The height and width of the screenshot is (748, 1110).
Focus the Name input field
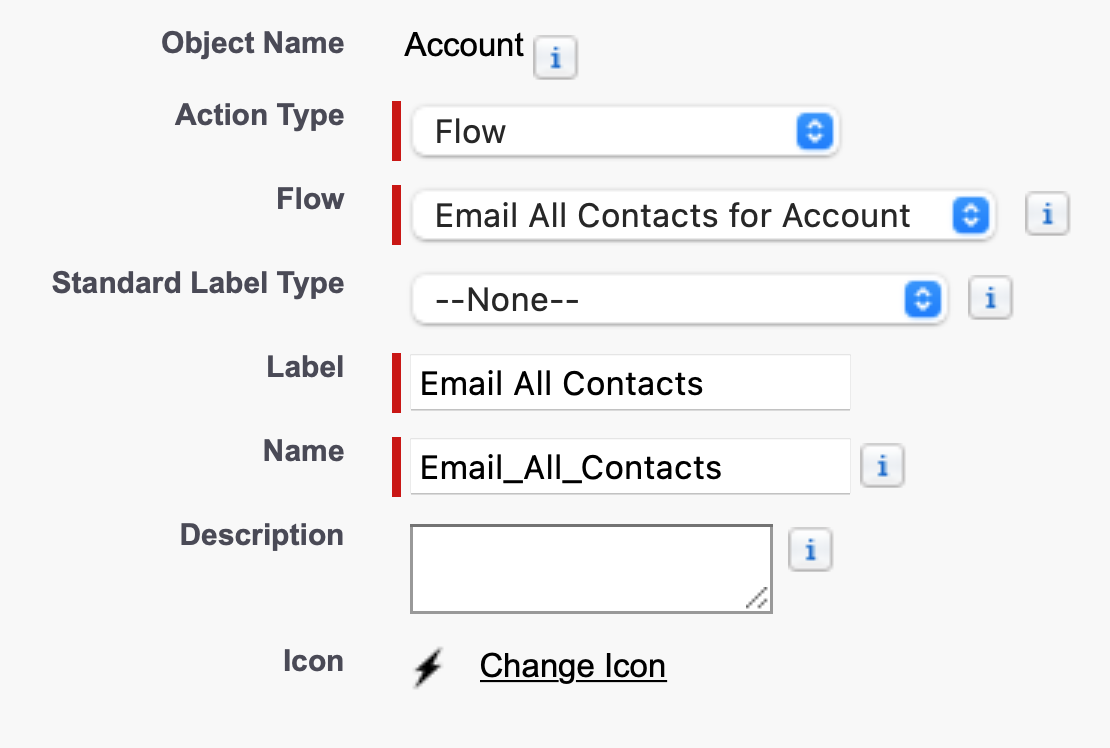pos(630,466)
